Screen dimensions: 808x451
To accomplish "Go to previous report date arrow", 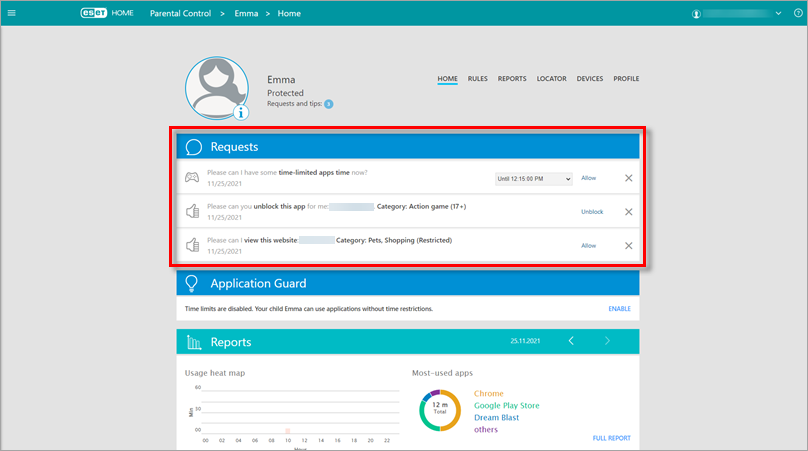I will point(571,341).
